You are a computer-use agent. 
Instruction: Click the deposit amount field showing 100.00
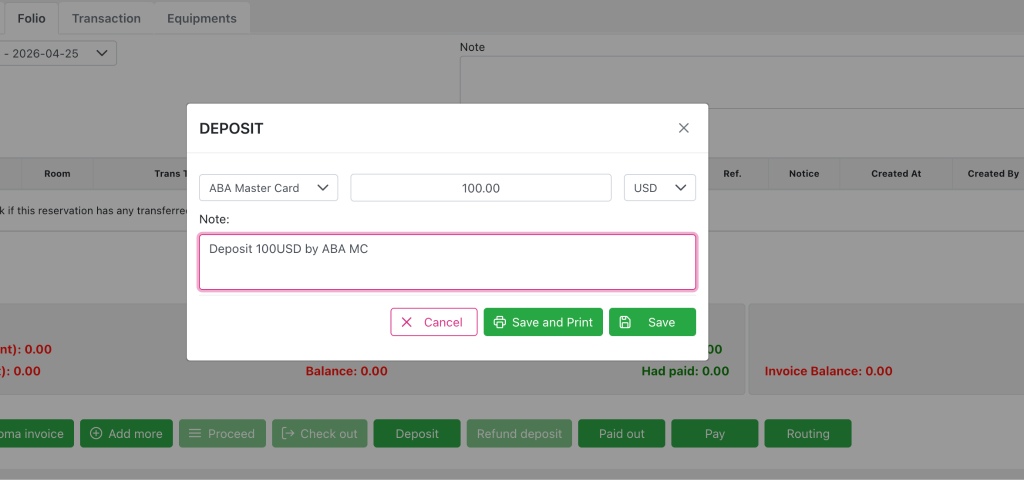(480, 188)
